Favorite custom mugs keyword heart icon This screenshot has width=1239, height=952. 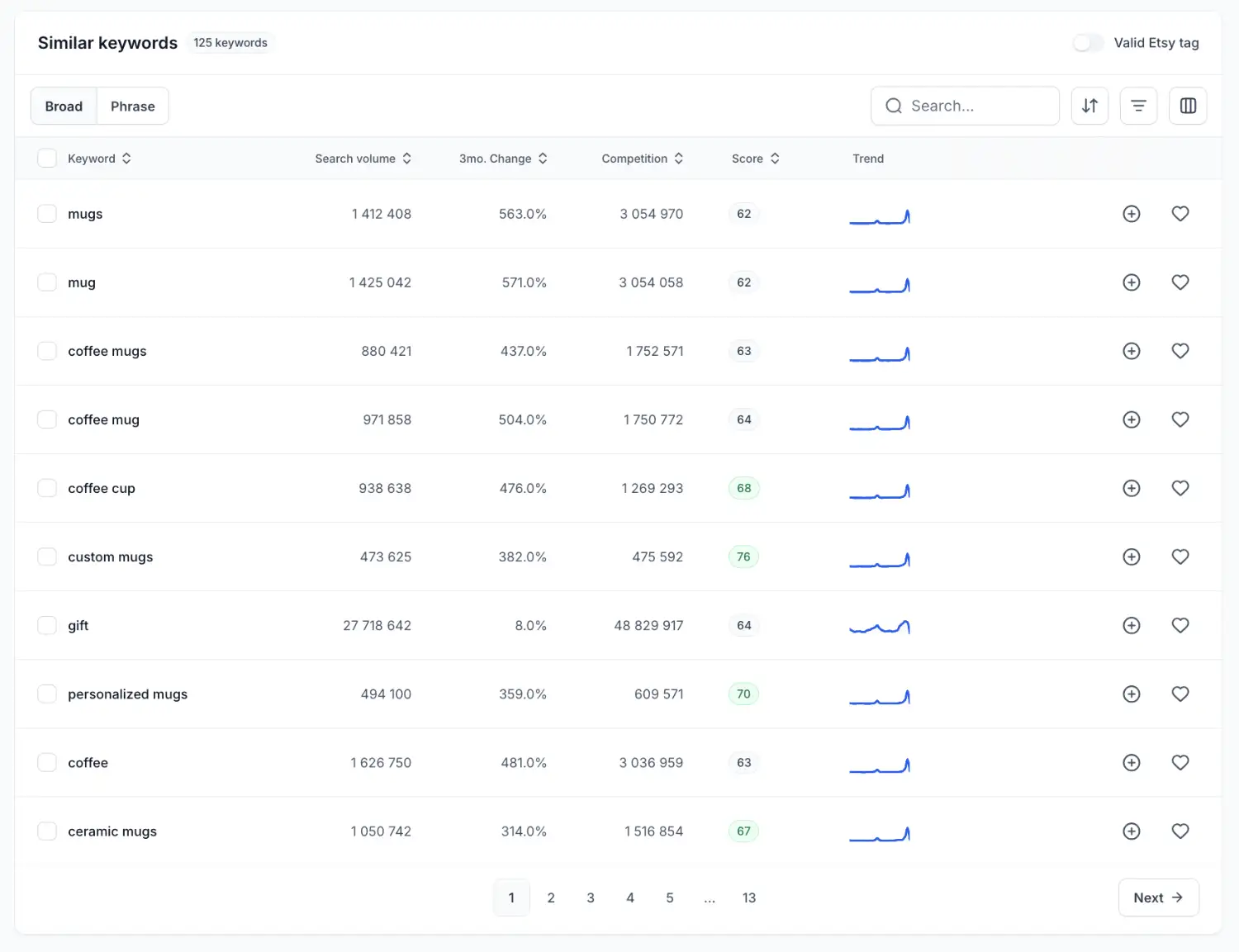pos(1180,557)
